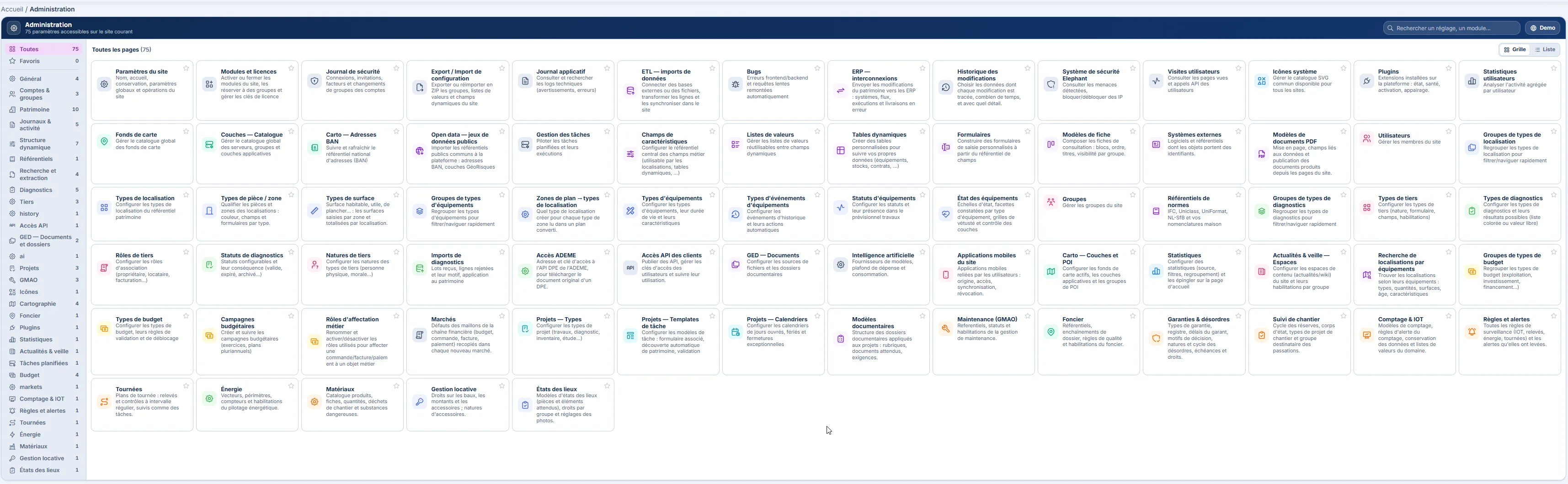Click the bug icon on the Bugs card
This screenshot has height=484, width=1568.
pyautogui.click(x=735, y=84)
